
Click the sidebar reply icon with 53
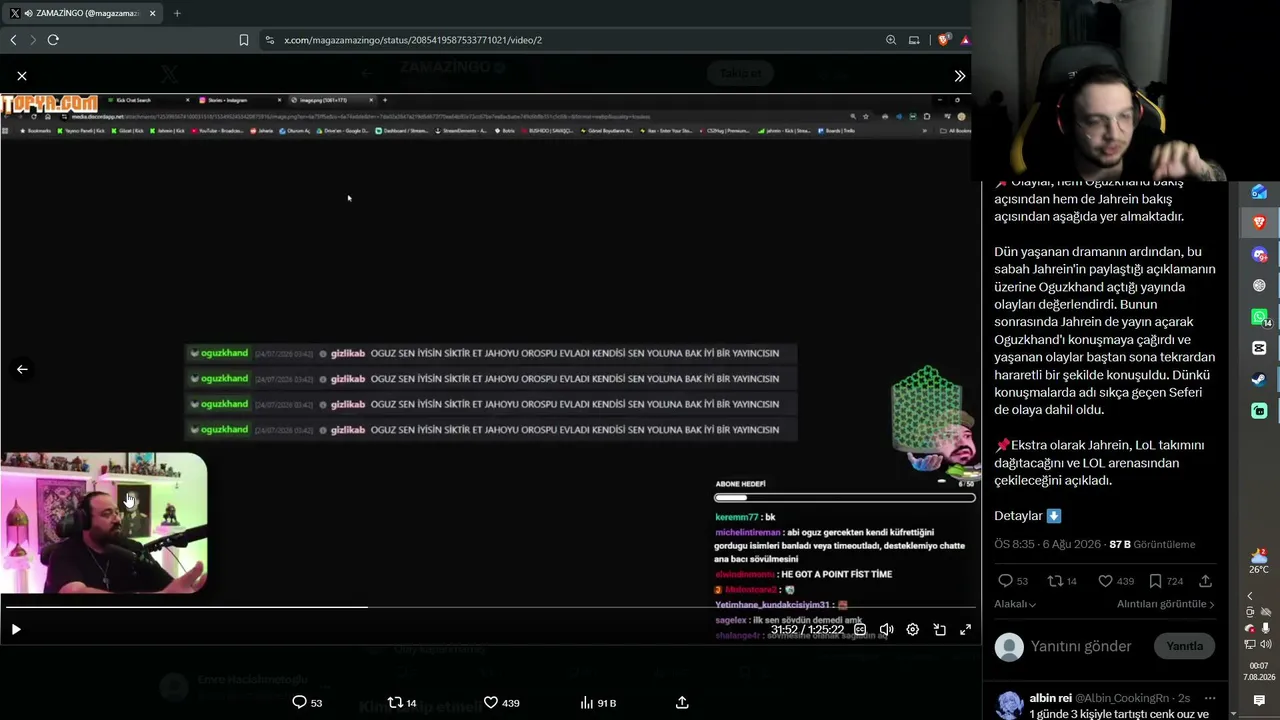1006,581
